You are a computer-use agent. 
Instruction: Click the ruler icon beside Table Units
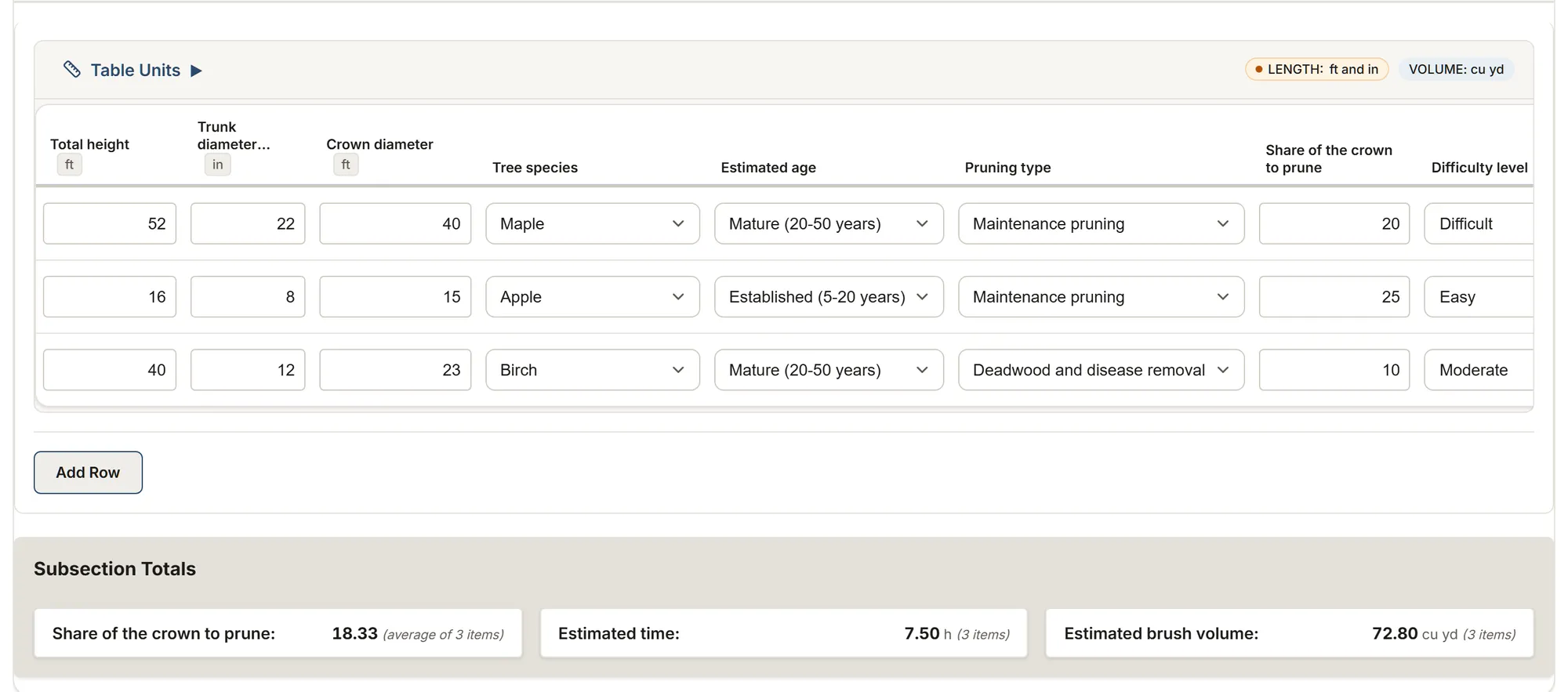point(72,70)
